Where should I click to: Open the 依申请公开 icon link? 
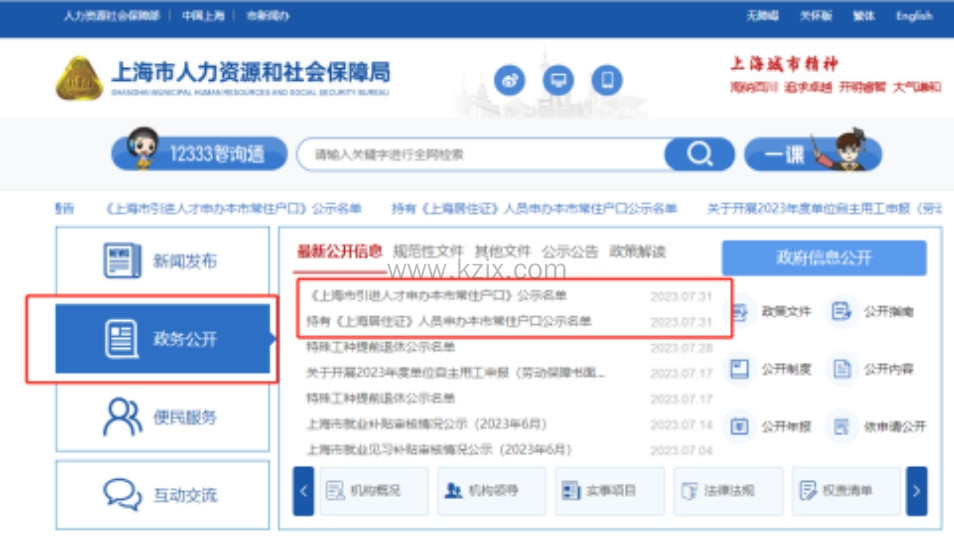pos(878,426)
